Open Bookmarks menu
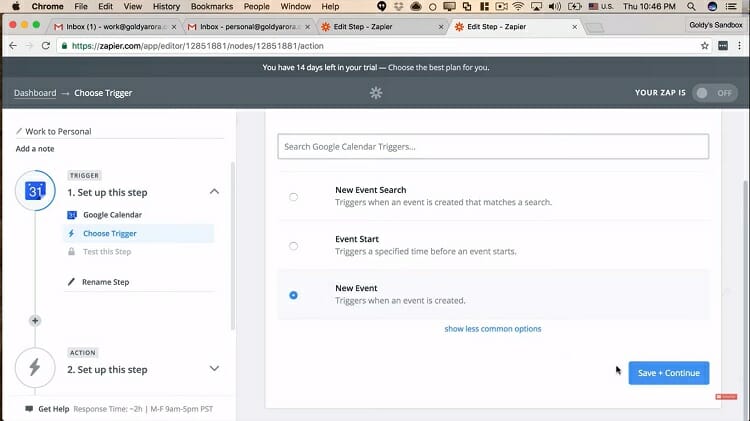 (212, 7)
